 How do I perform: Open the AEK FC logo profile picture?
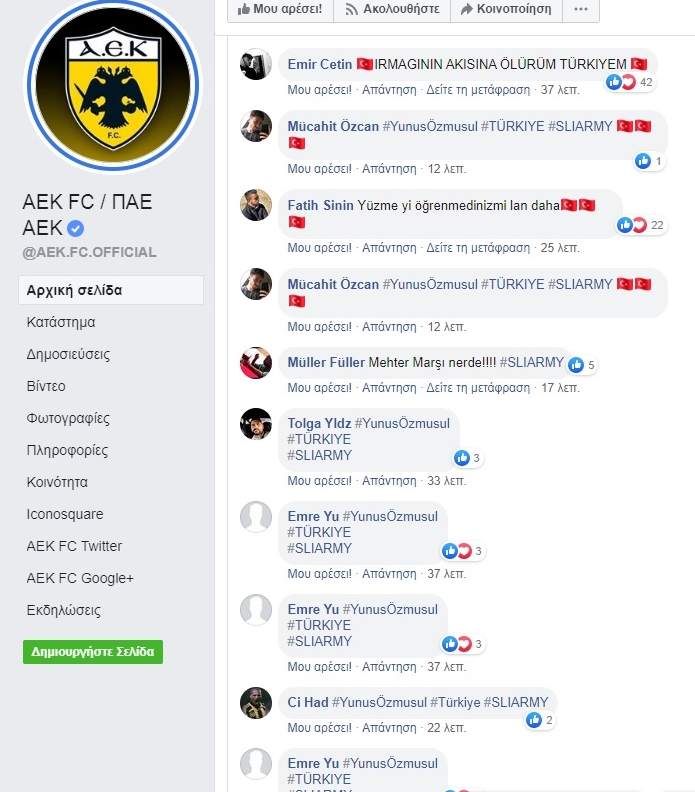(x=113, y=85)
